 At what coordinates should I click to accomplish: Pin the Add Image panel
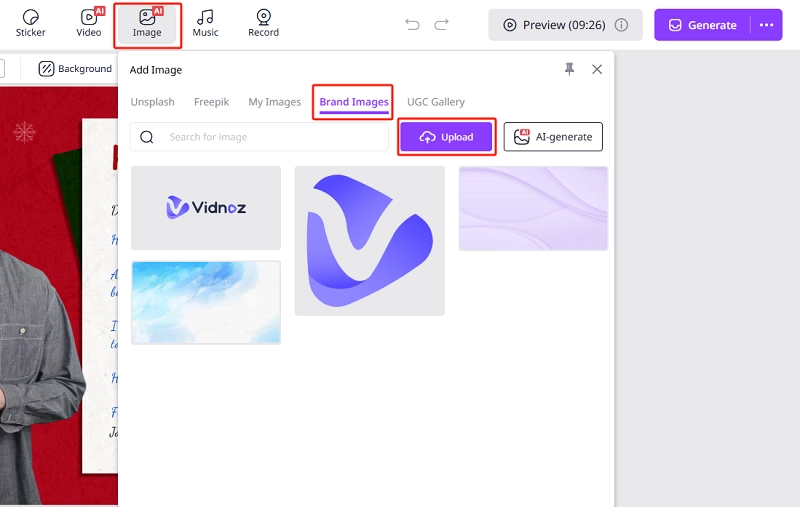pos(570,69)
